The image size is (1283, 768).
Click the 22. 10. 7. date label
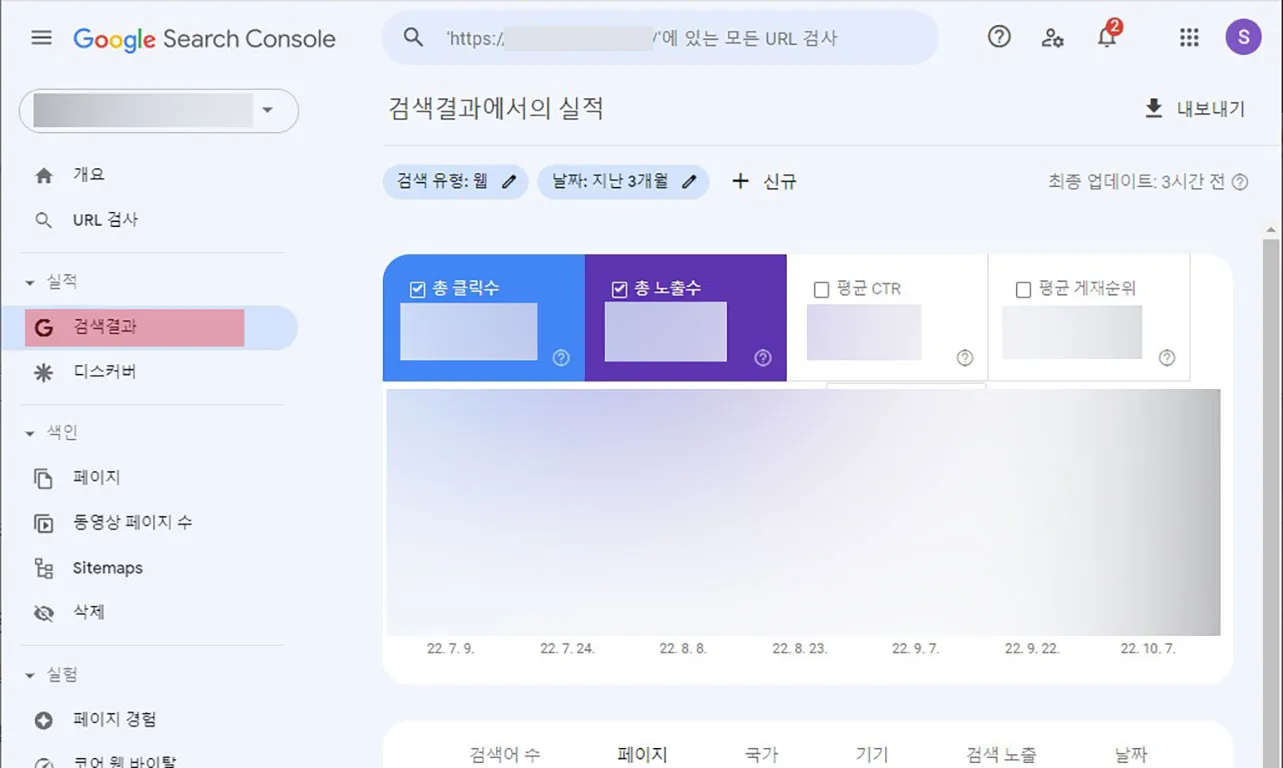pyautogui.click(x=1148, y=649)
